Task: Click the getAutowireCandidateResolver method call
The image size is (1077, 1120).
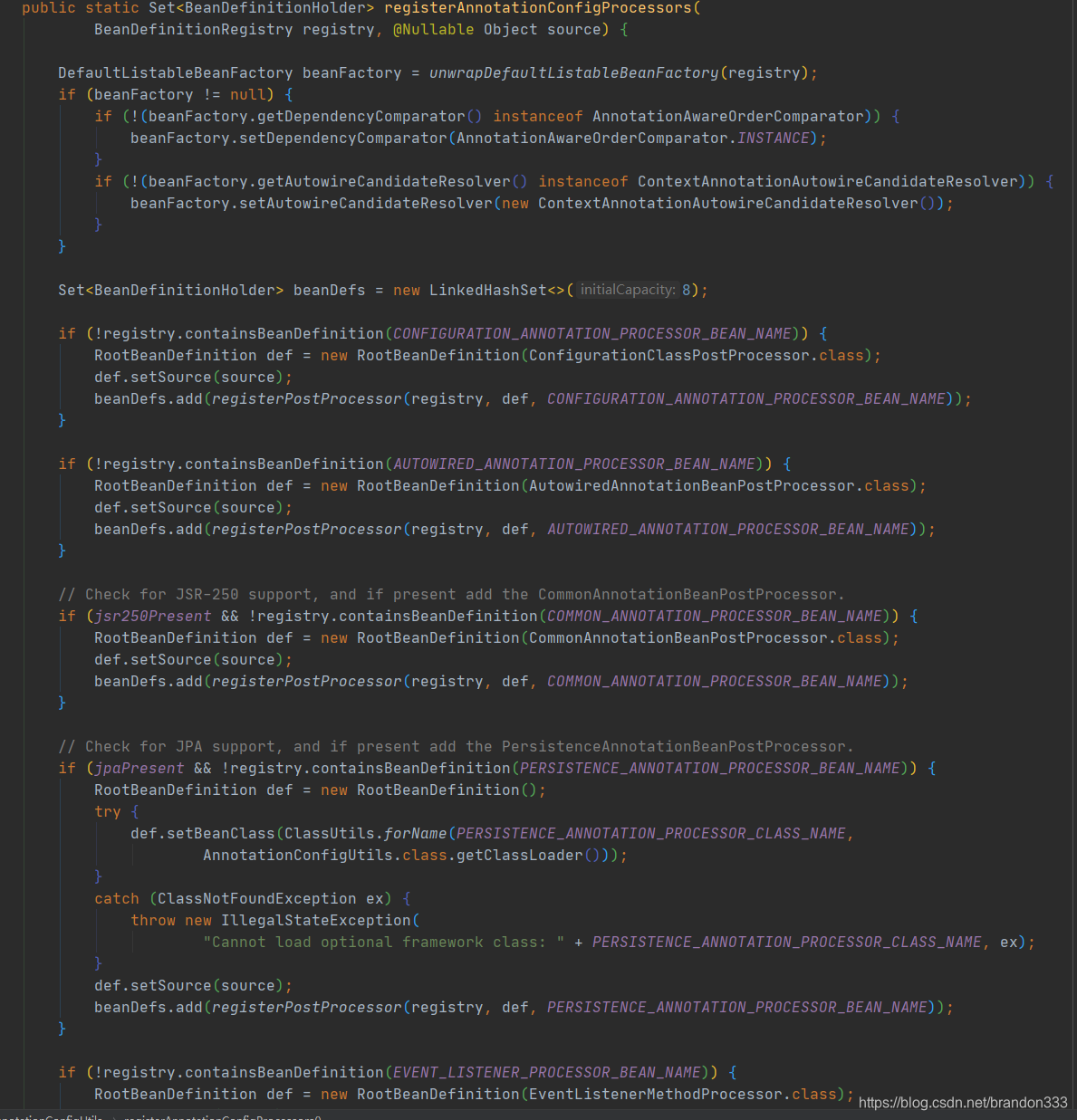Action: pyautogui.click(x=384, y=182)
